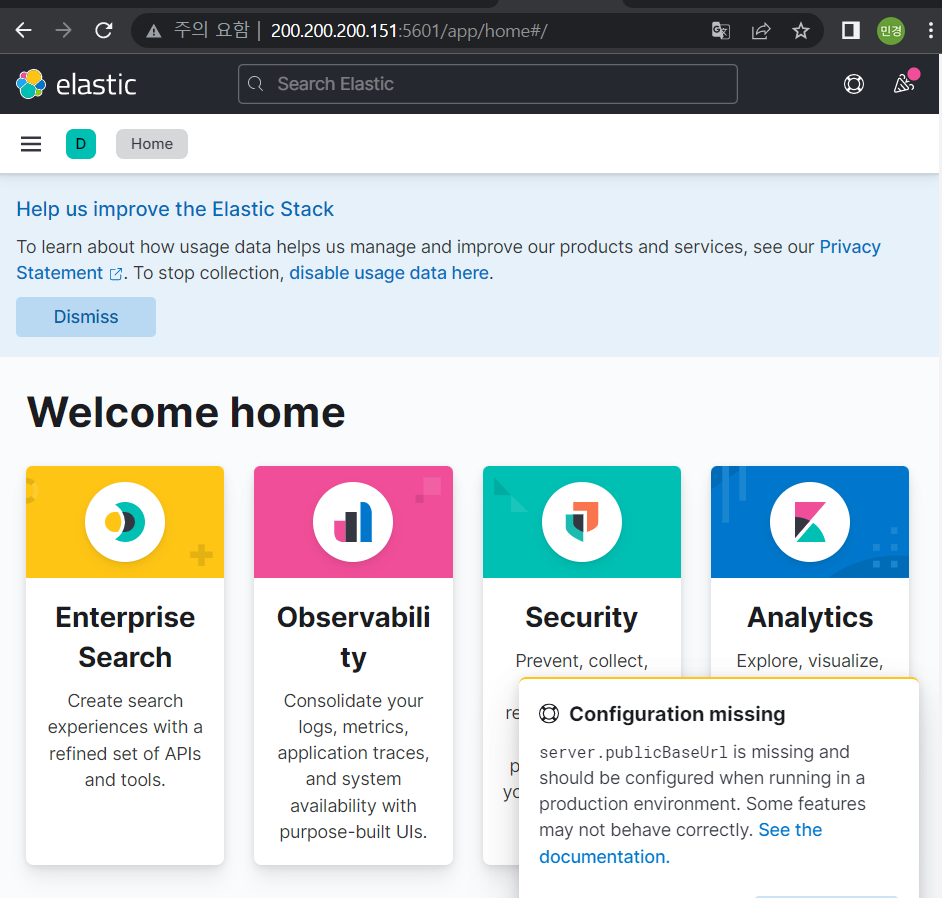Click Explore, visualize, text in Analytics card
Image resolution: width=942 pixels, height=898 pixels.
[810, 661]
